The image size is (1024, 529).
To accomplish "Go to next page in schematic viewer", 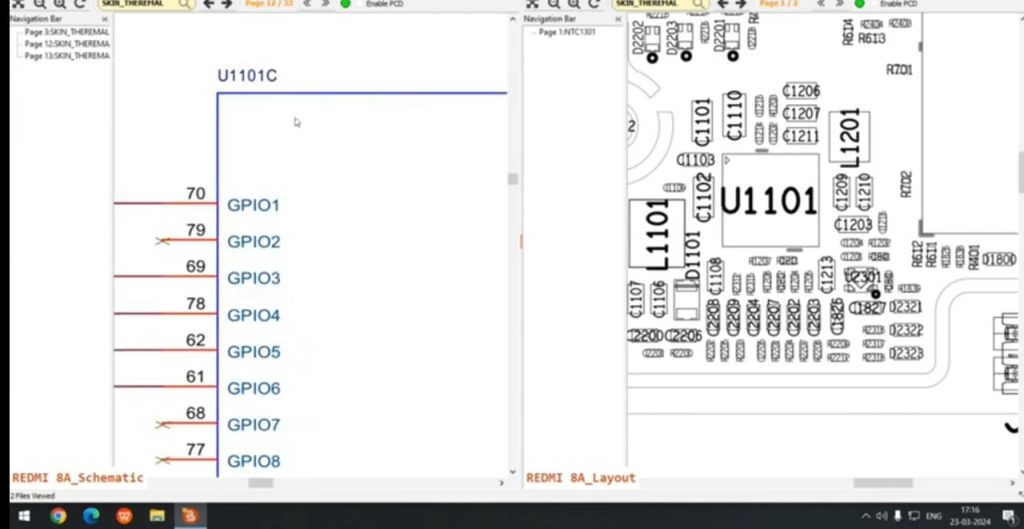I will 326,4.
